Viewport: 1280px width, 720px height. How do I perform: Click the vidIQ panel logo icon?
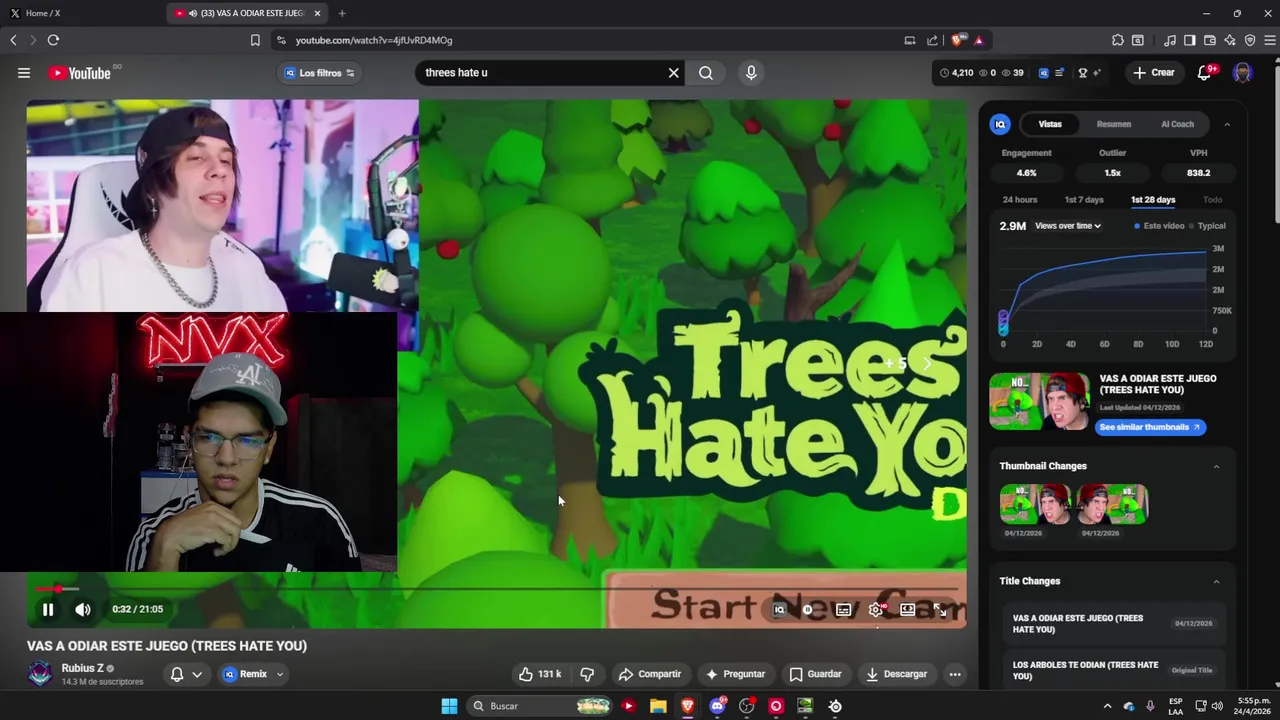click(1000, 124)
